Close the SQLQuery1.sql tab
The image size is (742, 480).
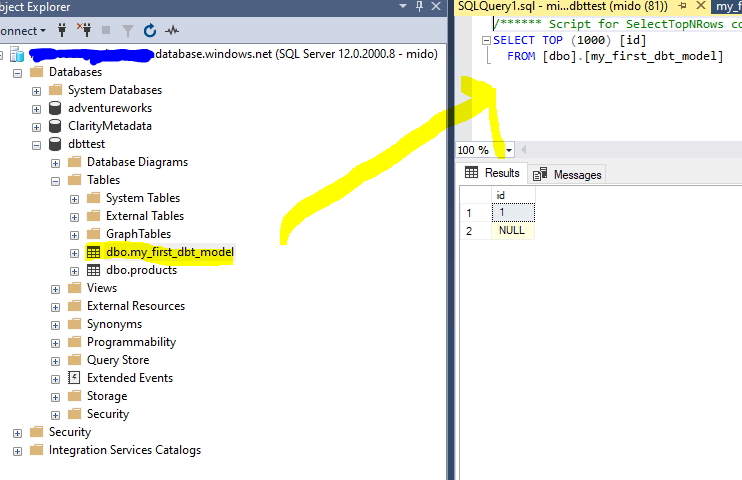click(x=701, y=6)
